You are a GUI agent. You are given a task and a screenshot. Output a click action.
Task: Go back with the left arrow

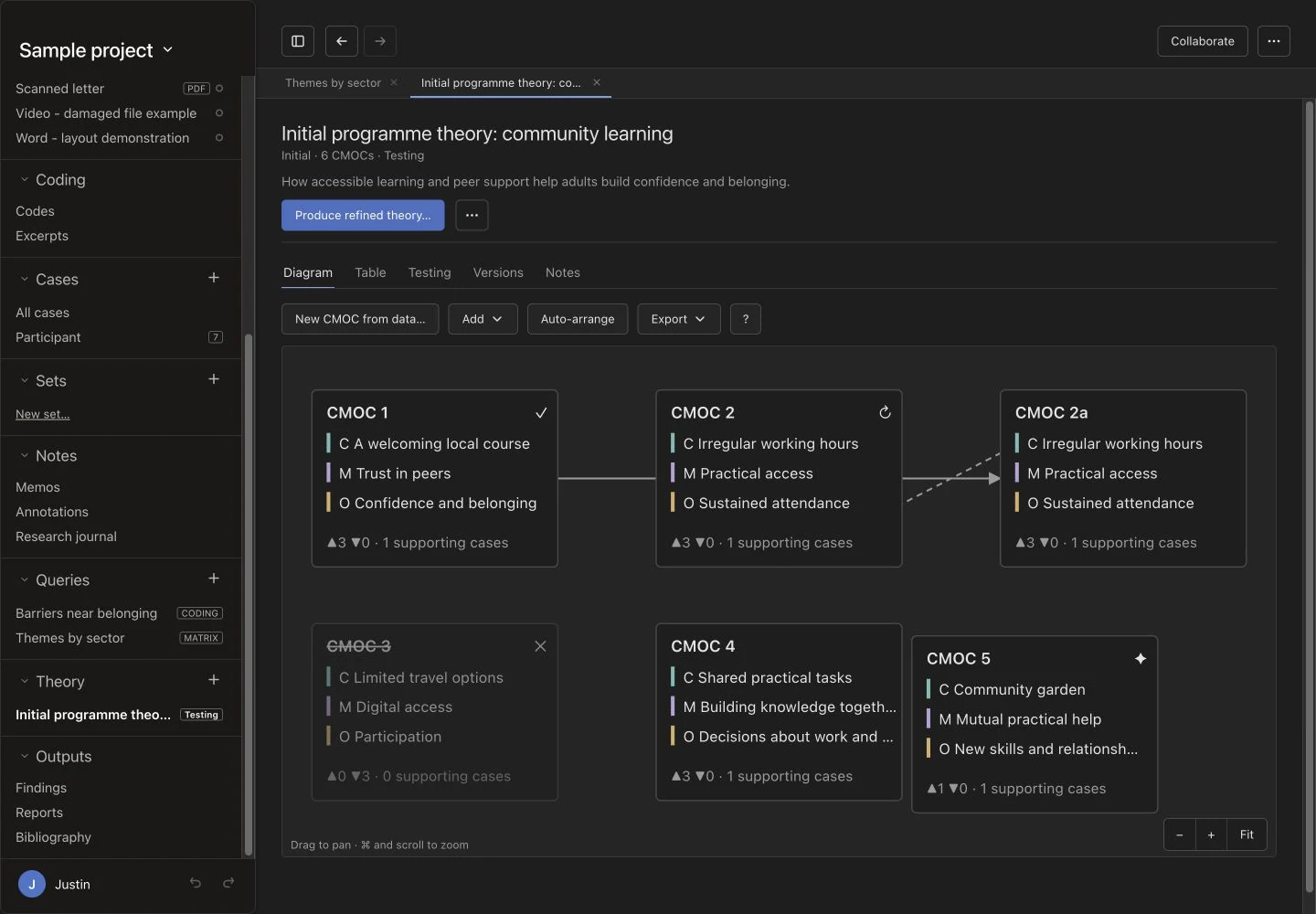tap(341, 41)
